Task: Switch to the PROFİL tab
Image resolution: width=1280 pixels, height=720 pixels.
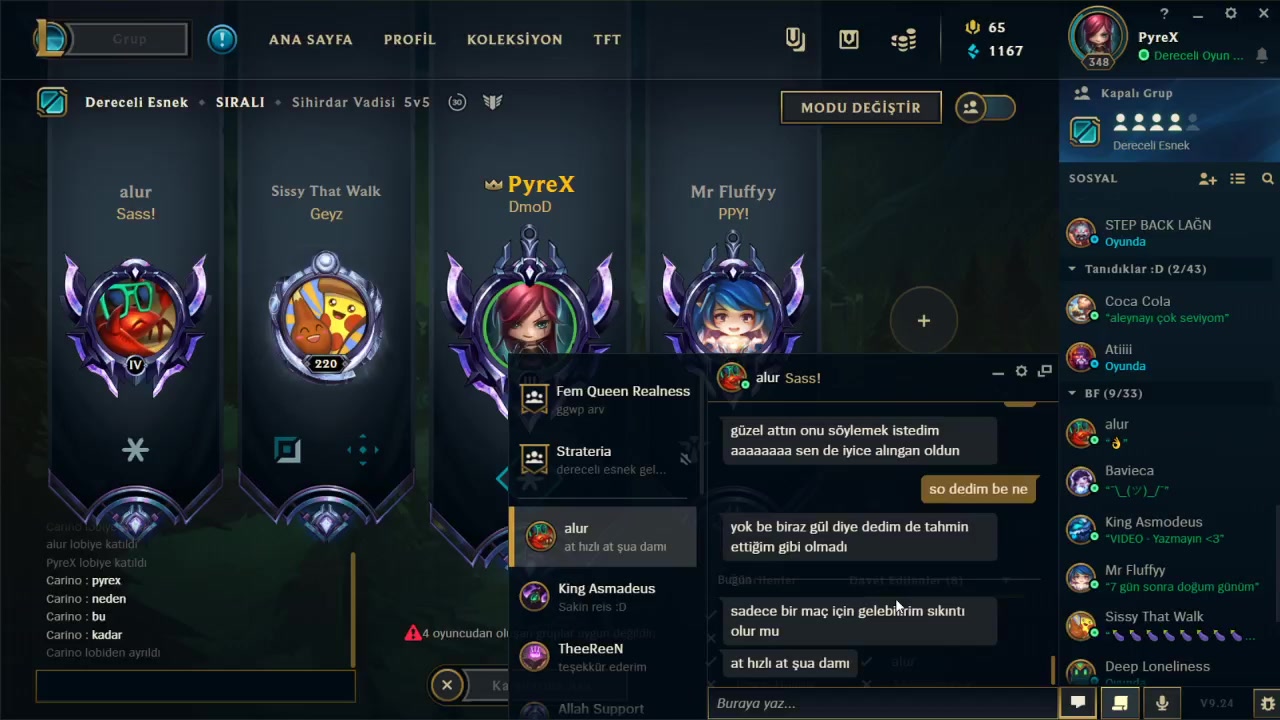Action: click(x=410, y=40)
